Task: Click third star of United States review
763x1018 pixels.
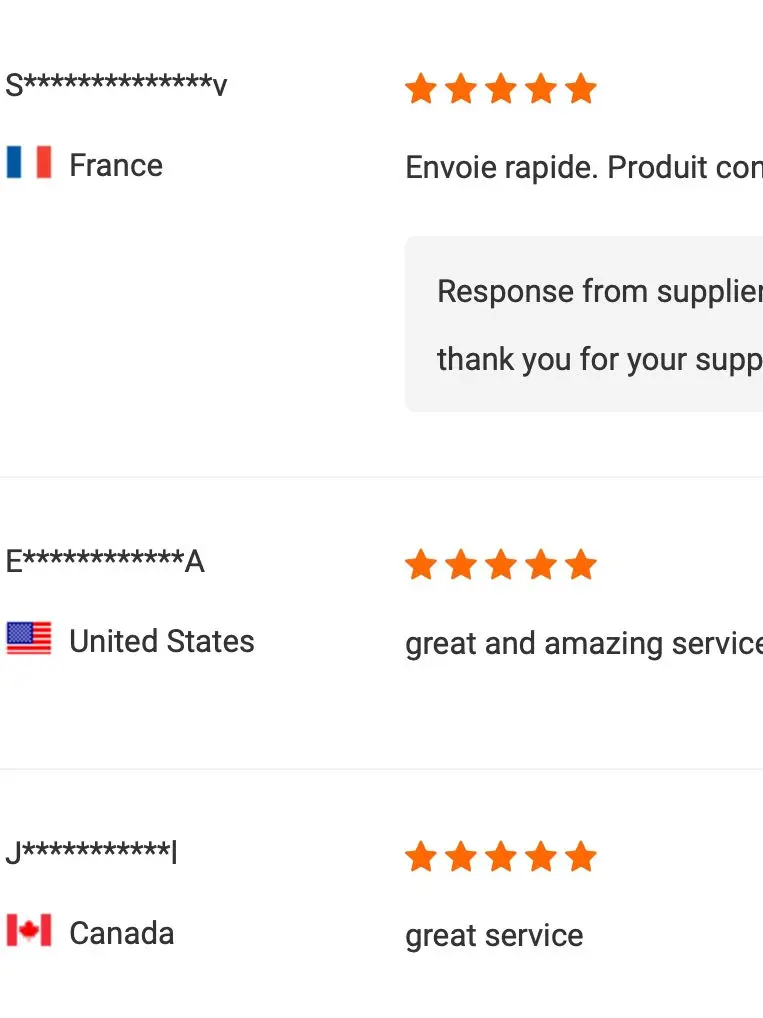Action: (x=500, y=565)
